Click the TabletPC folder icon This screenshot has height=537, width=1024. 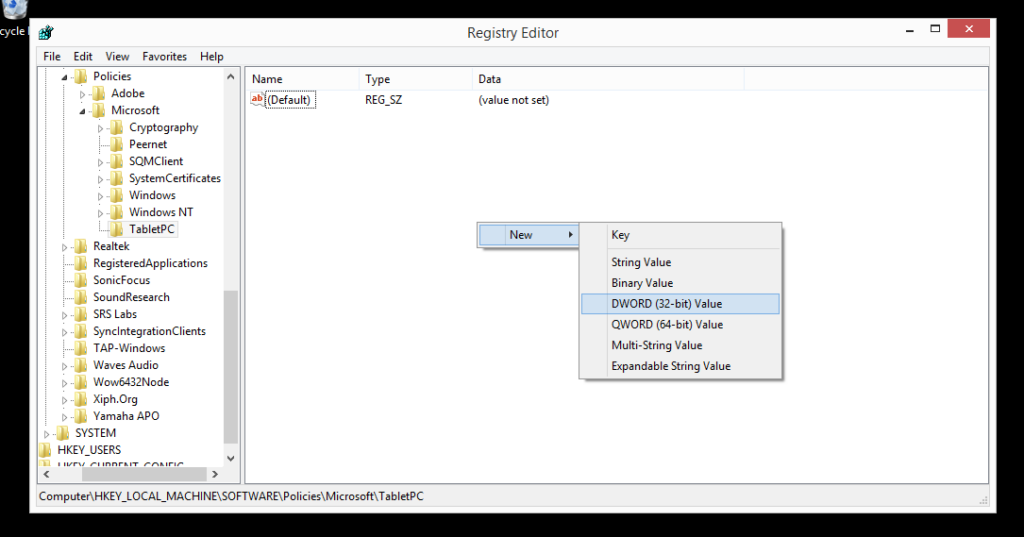(117, 229)
